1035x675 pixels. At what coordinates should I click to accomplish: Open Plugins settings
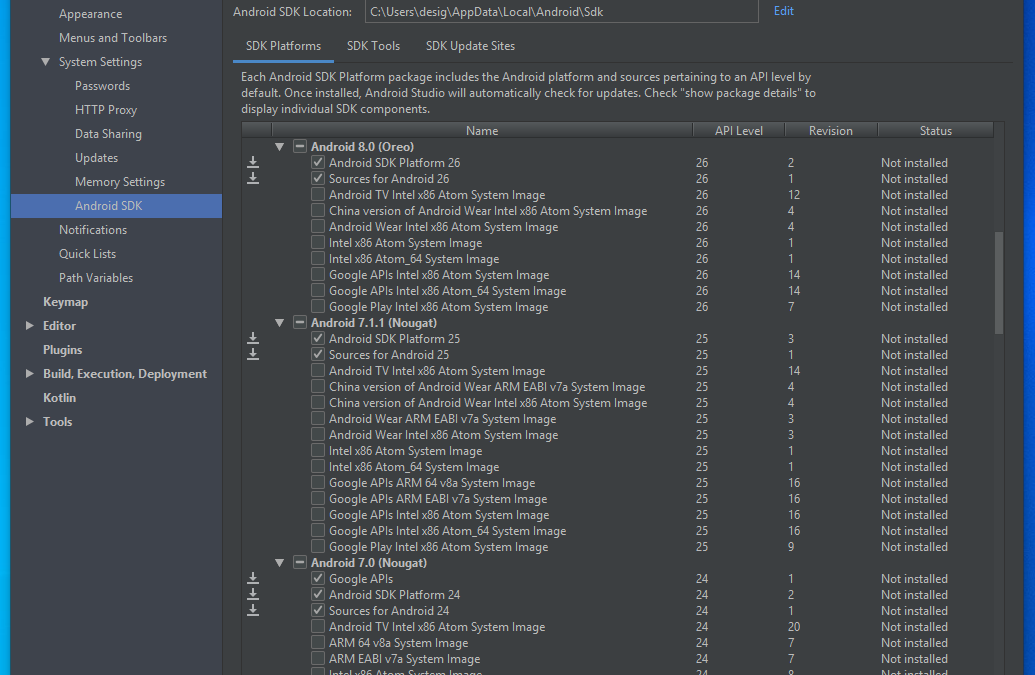[x=63, y=350]
